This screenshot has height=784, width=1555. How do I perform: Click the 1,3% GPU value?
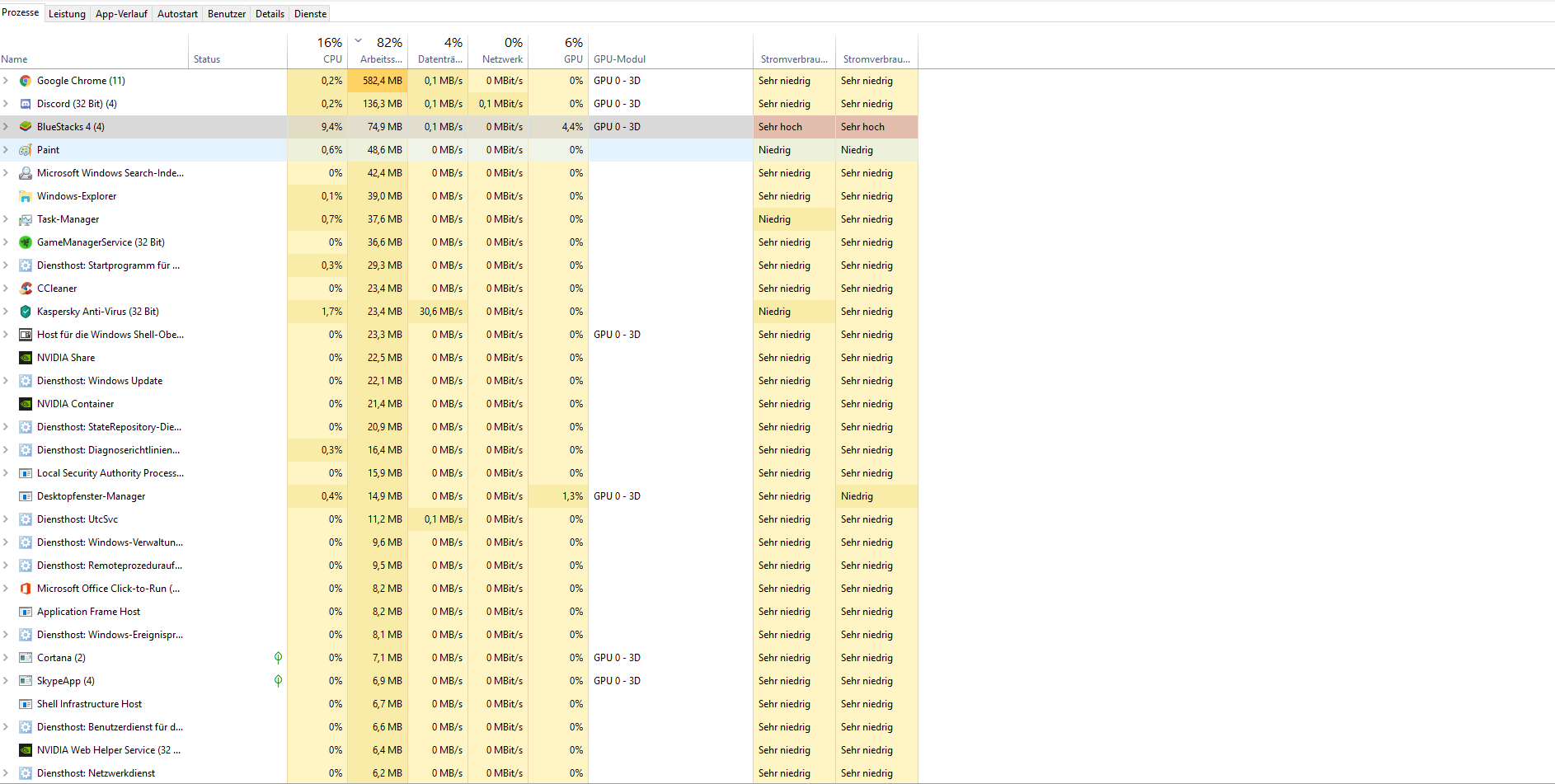coord(572,496)
